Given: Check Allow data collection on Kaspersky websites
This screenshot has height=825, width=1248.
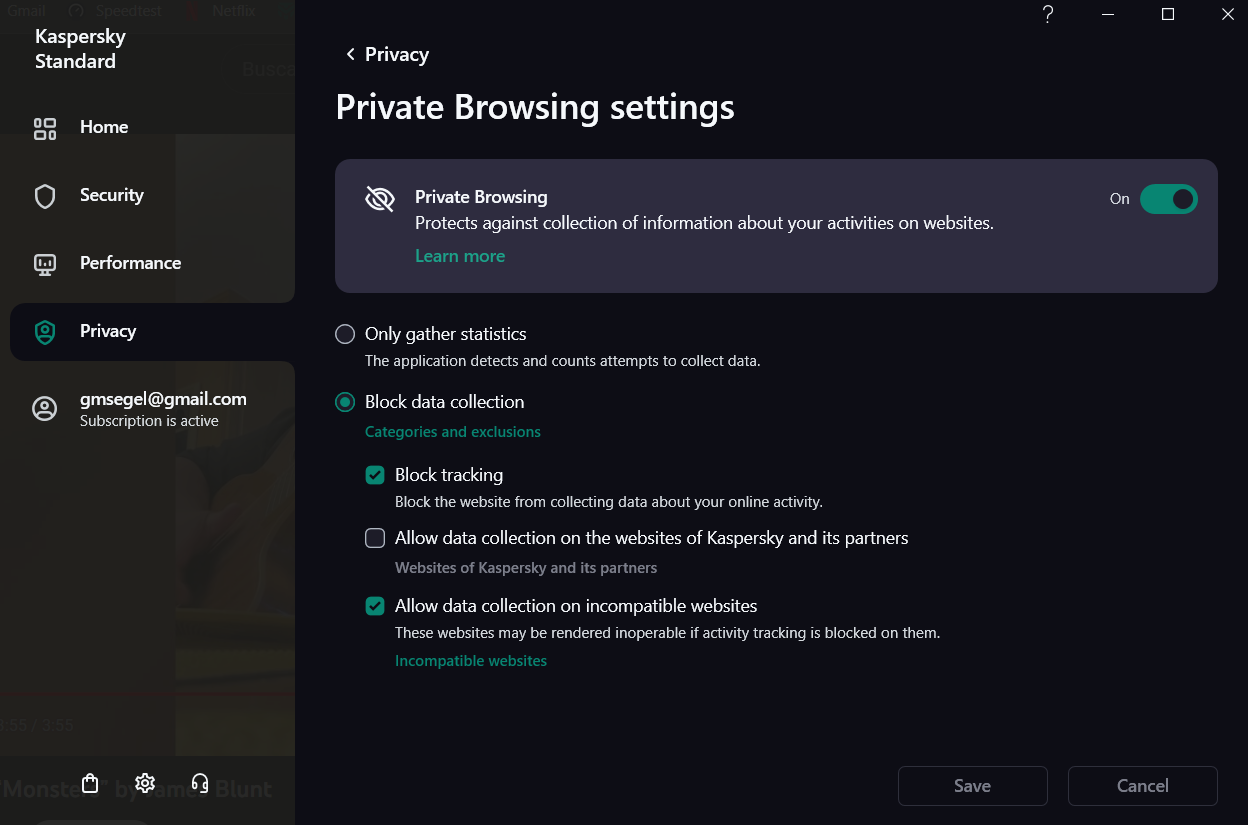Looking at the screenshot, I should coord(375,538).
